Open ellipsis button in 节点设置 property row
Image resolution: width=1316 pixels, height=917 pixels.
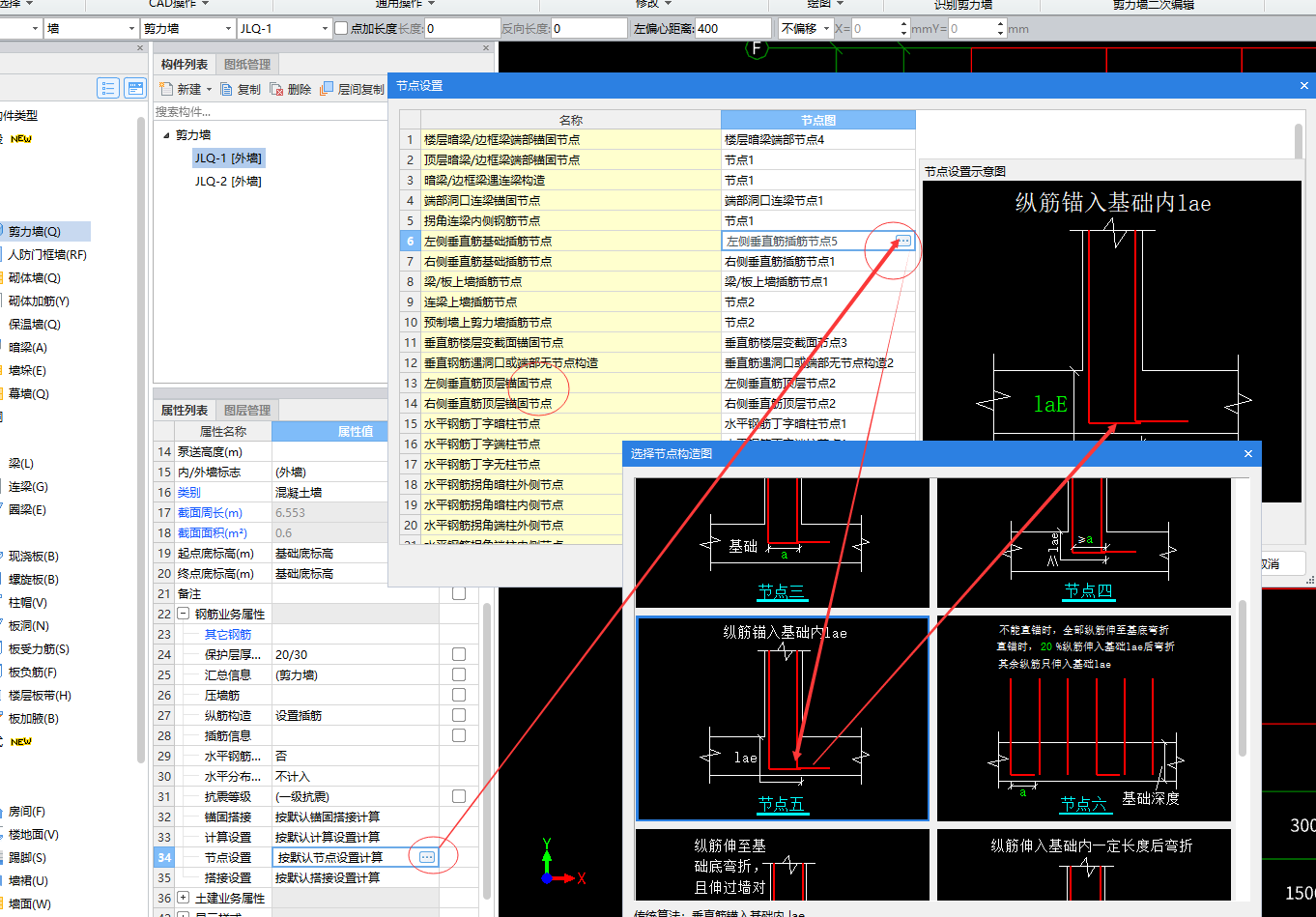pyautogui.click(x=427, y=857)
